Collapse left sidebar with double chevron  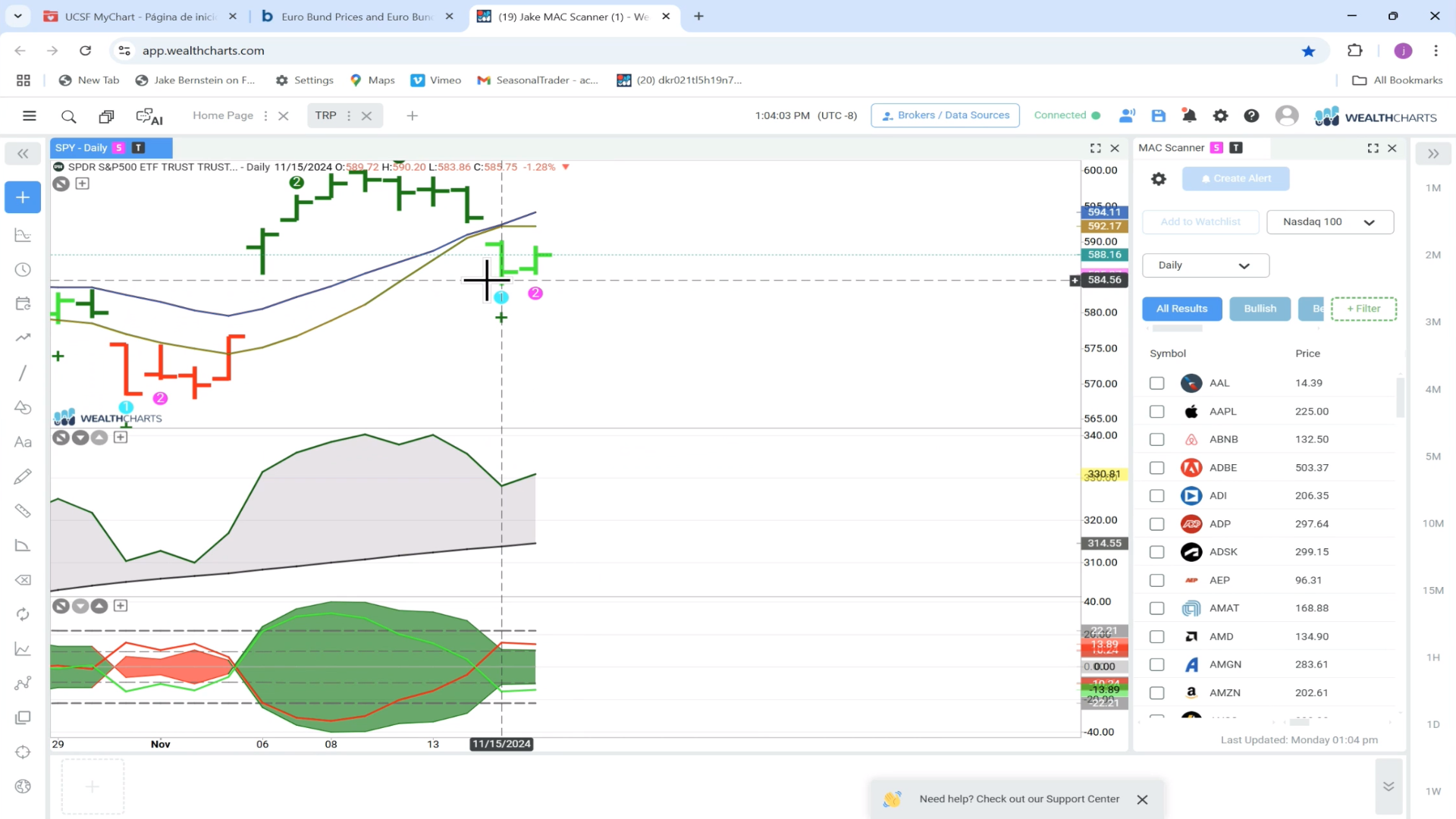coord(23,154)
